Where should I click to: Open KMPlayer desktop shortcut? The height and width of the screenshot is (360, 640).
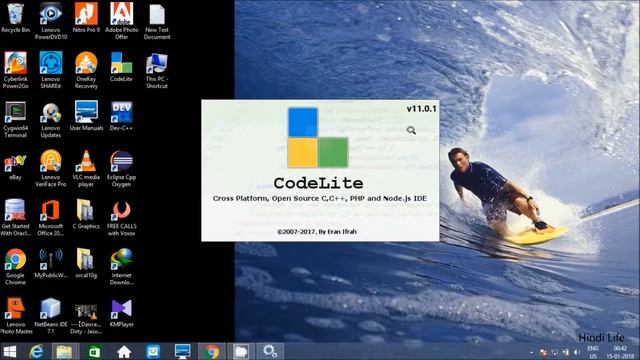[121, 313]
